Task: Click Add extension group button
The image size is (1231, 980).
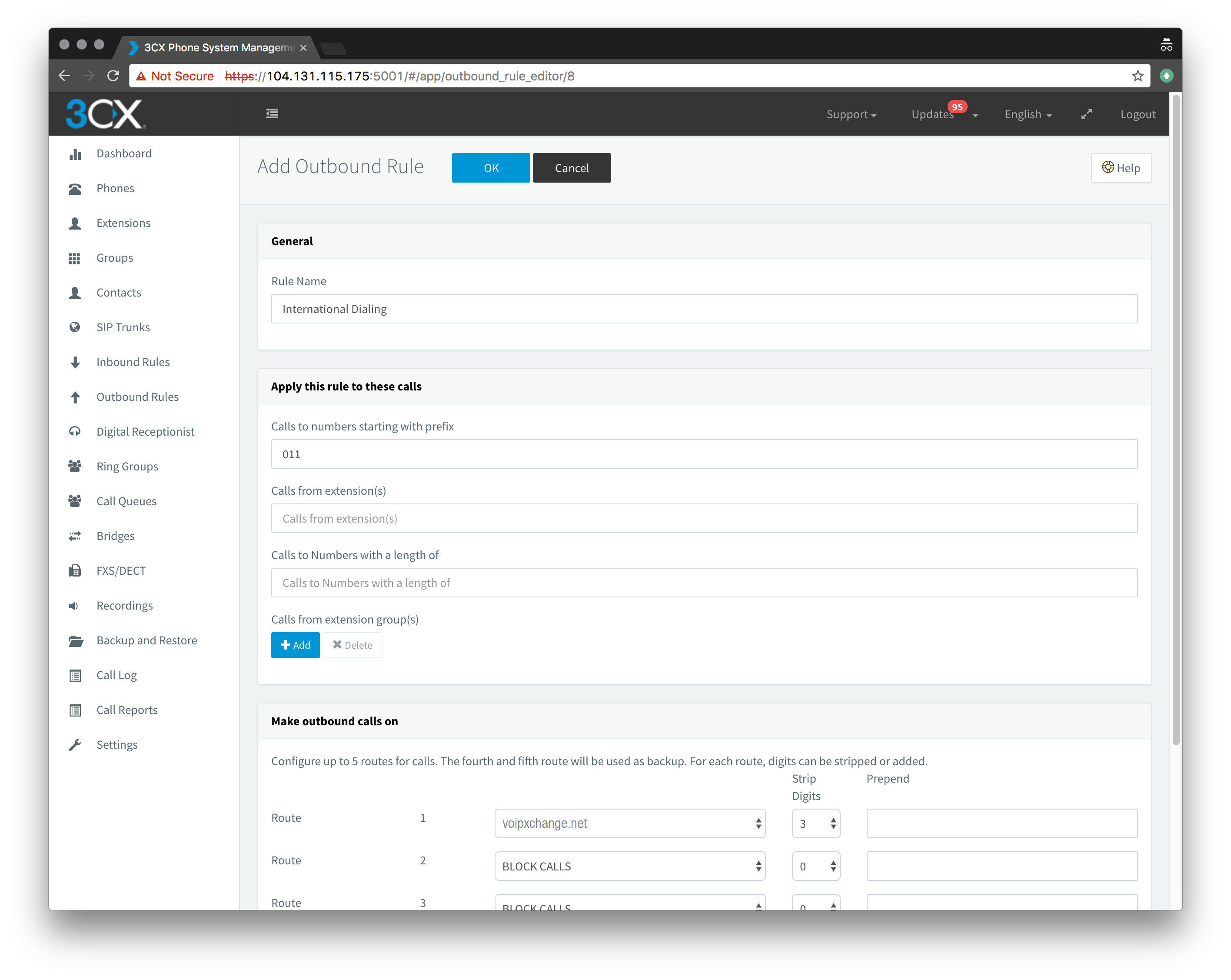Action: pos(295,645)
